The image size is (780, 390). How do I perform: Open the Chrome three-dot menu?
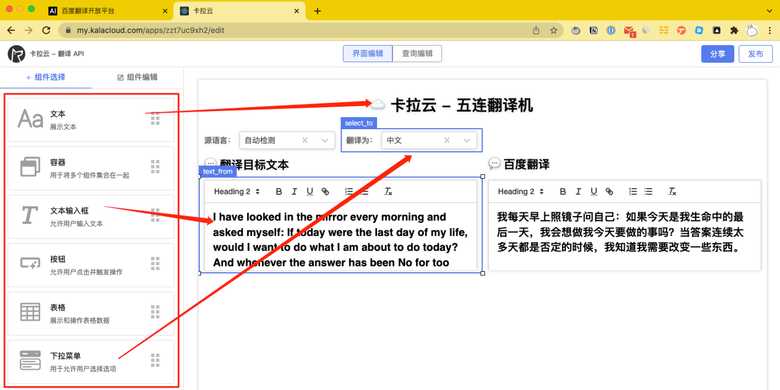pyautogui.click(x=769, y=30)
